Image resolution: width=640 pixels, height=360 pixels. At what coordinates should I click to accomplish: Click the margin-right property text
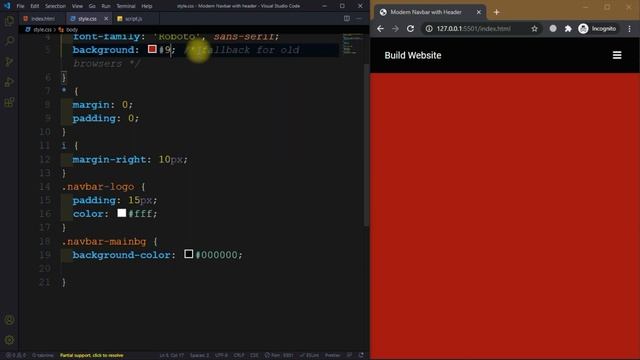tap(109, 159)
